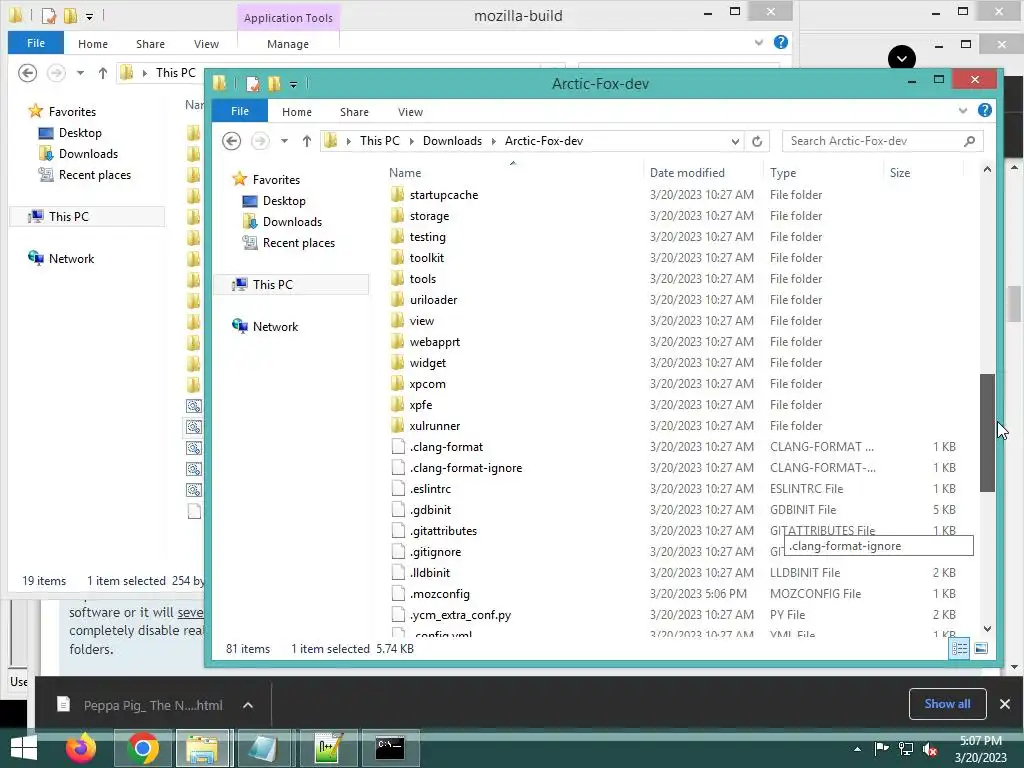Open File menu in Arctic-Fox-dev window
Screen dimensions: 1024x768
[x=240, y=111]
